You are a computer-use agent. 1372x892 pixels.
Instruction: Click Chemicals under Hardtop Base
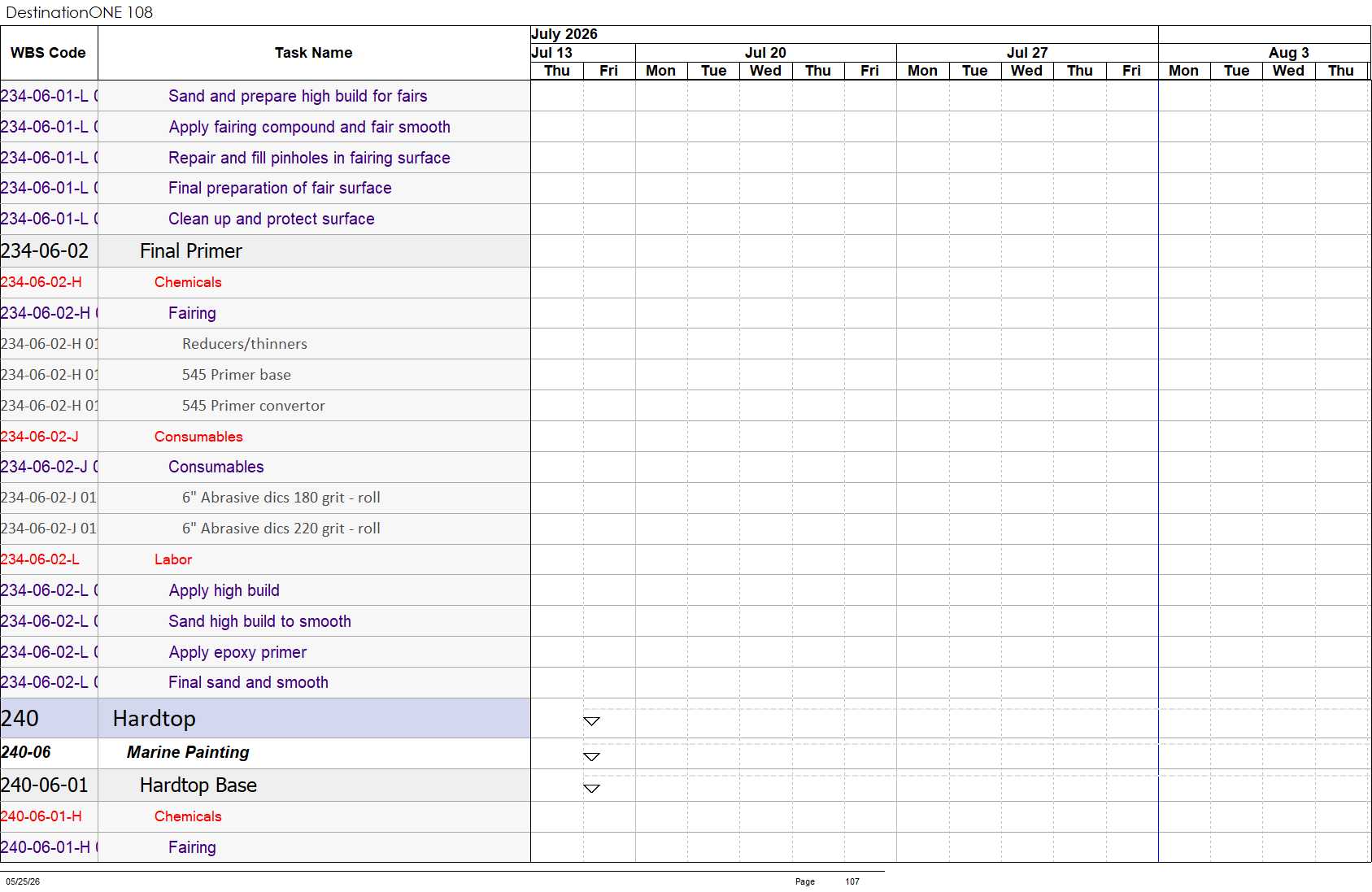point(188,816)
